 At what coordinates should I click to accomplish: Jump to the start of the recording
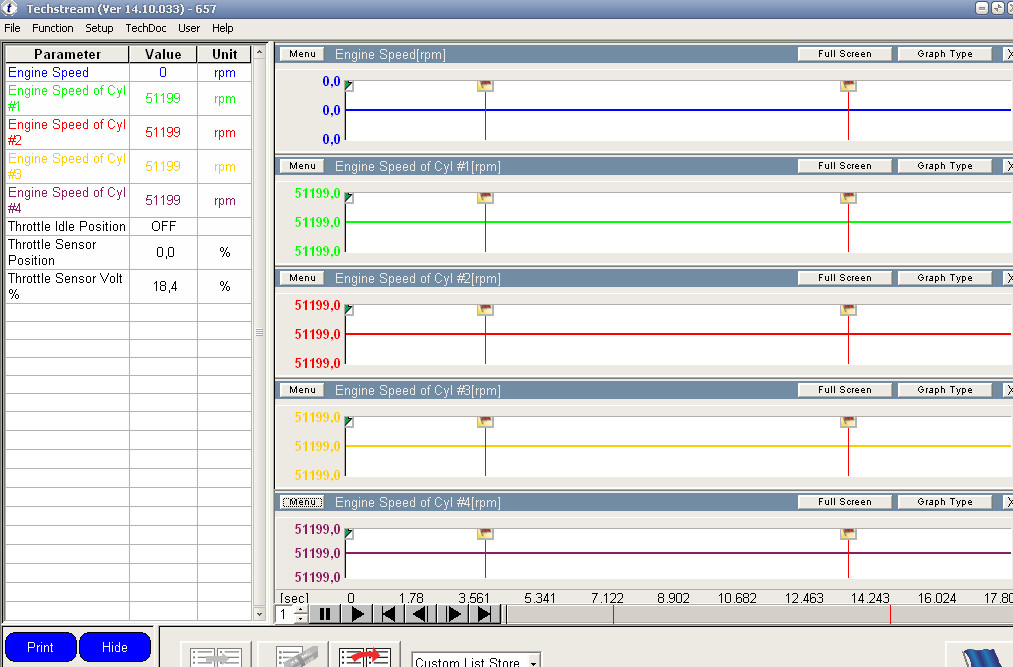[389, 614]
